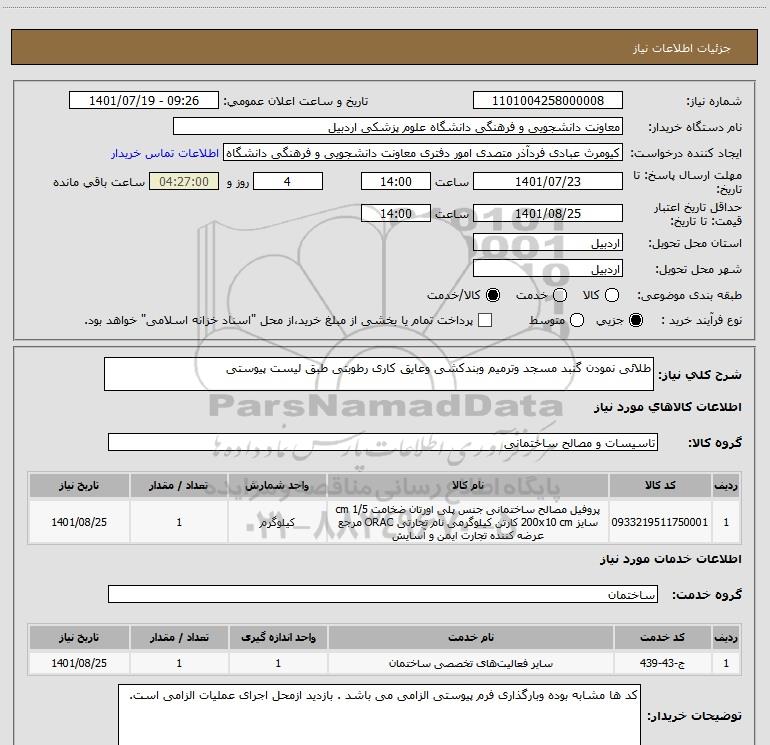Image resolution: width=770 pixels, height=745 pixels.
Task: Click services table header واحد اندازه گیری
Action: coord(278,637)
